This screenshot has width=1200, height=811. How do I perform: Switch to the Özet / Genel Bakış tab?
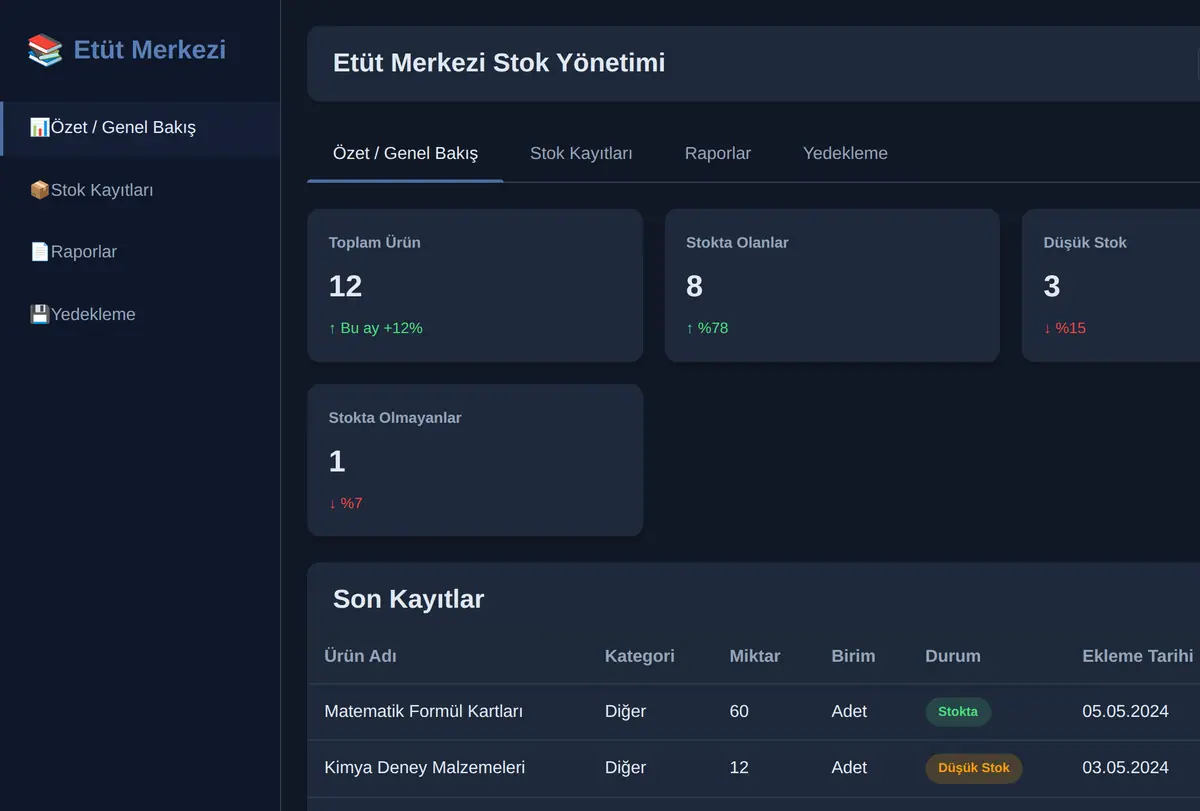405,154
